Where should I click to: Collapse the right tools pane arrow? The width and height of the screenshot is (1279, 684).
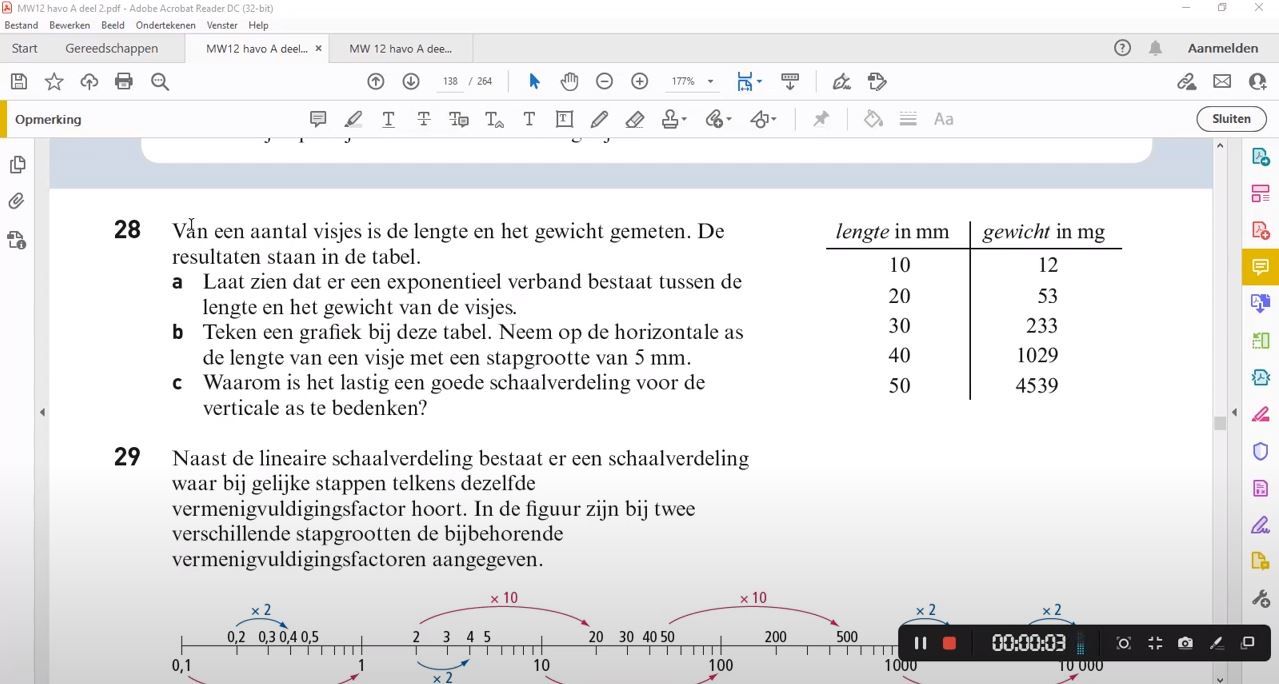1234,412
